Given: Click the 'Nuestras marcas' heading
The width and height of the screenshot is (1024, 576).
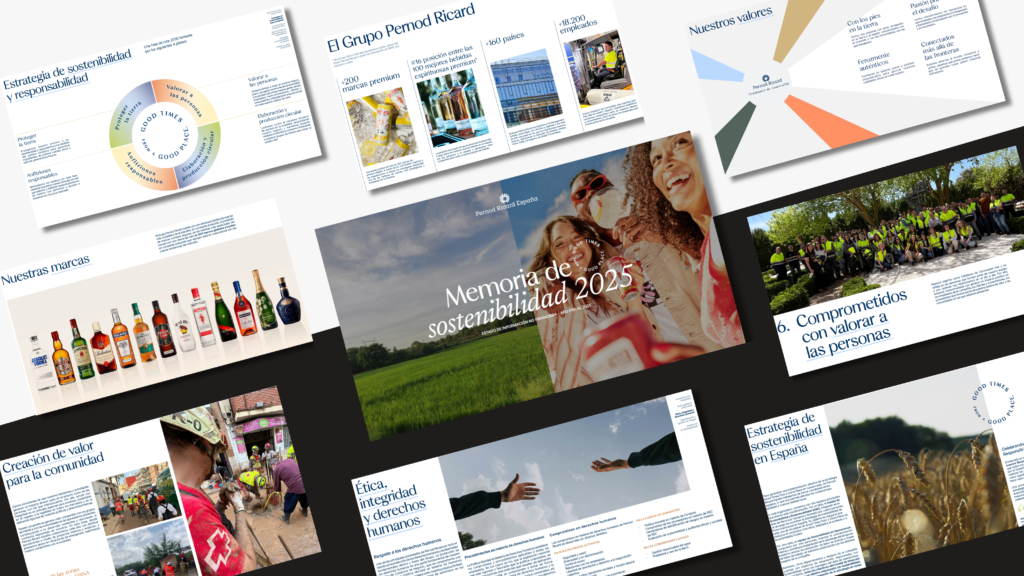Looking at the screenshot, I should click(46, 269).
